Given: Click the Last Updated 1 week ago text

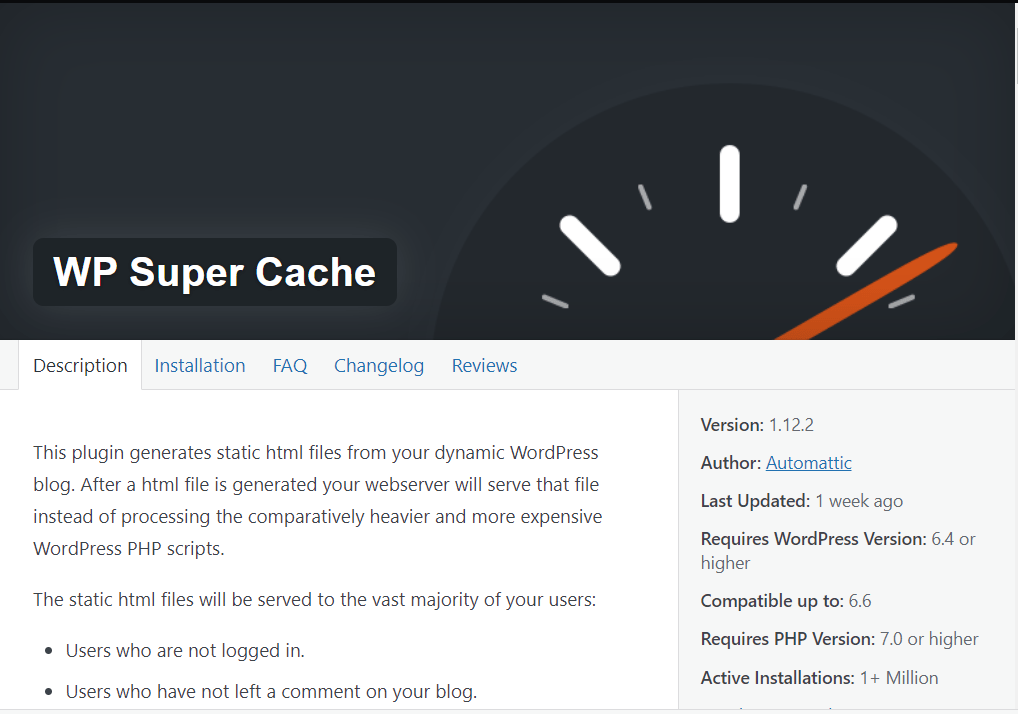Looking at the screenshot, I should [x=802, y=501].
